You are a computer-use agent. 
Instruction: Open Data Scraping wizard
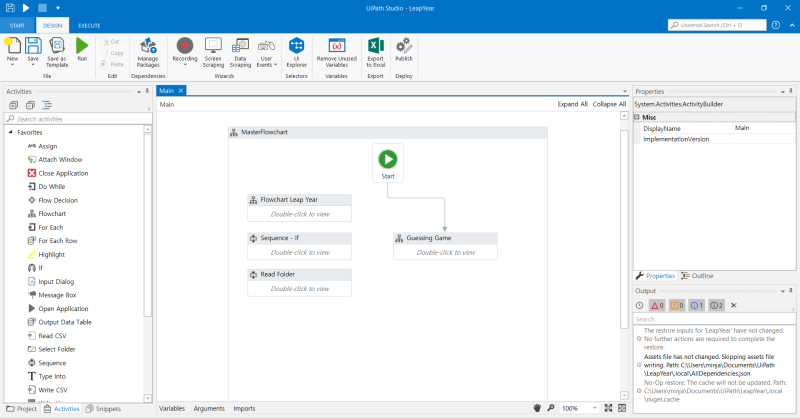pos(240,52)
